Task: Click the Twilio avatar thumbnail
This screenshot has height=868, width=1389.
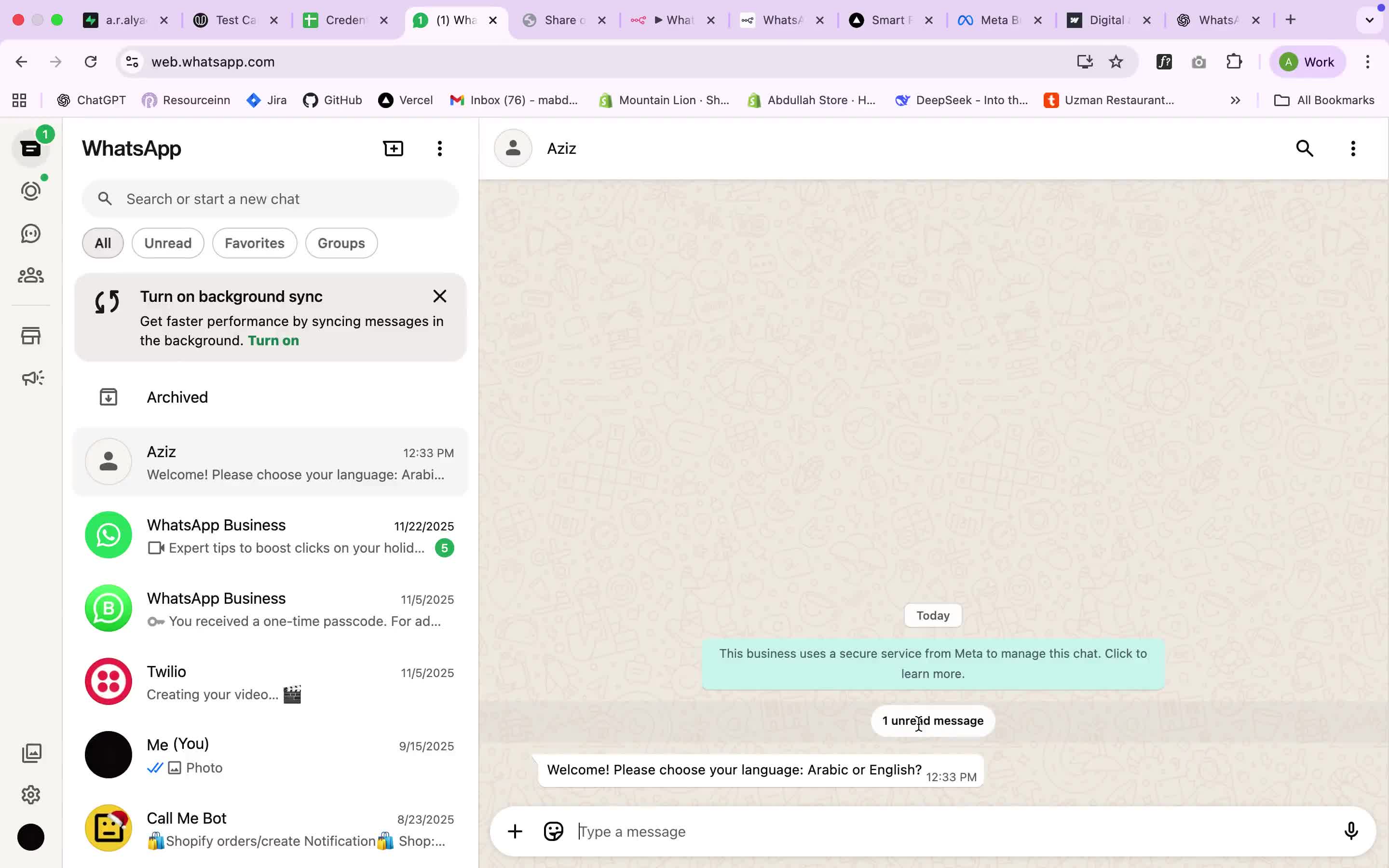Action: point(109,681)
